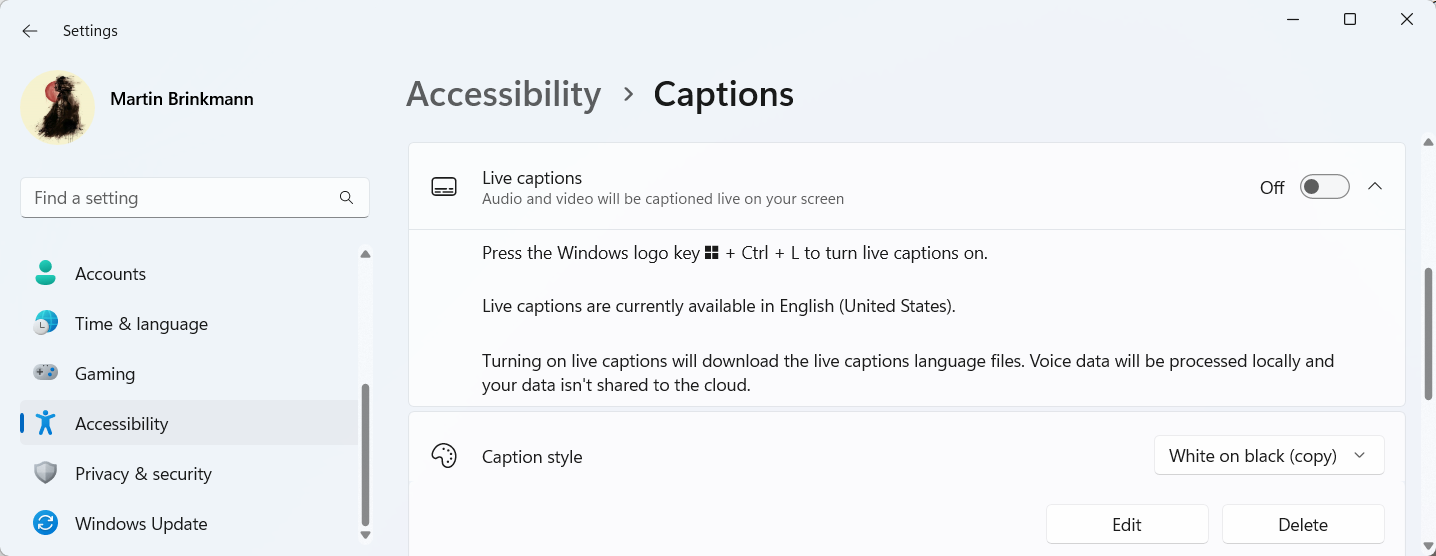Open Martin Brinkmann's profile picture
1436x556 pixels.
click(x=58, y=106)
